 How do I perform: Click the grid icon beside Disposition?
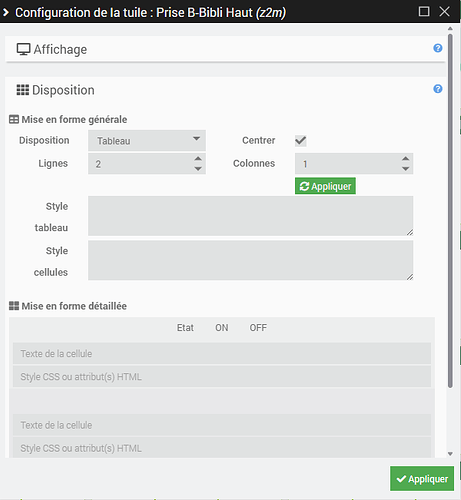tap(23, 90)
